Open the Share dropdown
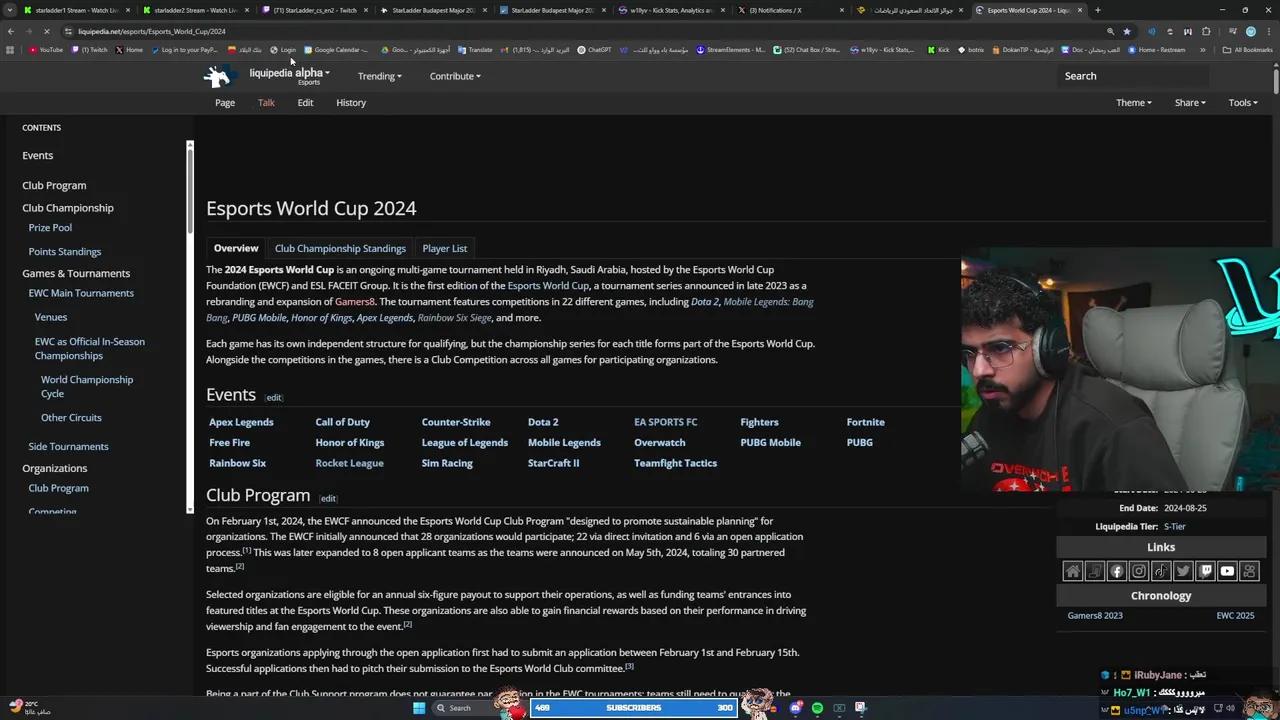Screen dimensions: 1280x720 (x=1190, y=102)
